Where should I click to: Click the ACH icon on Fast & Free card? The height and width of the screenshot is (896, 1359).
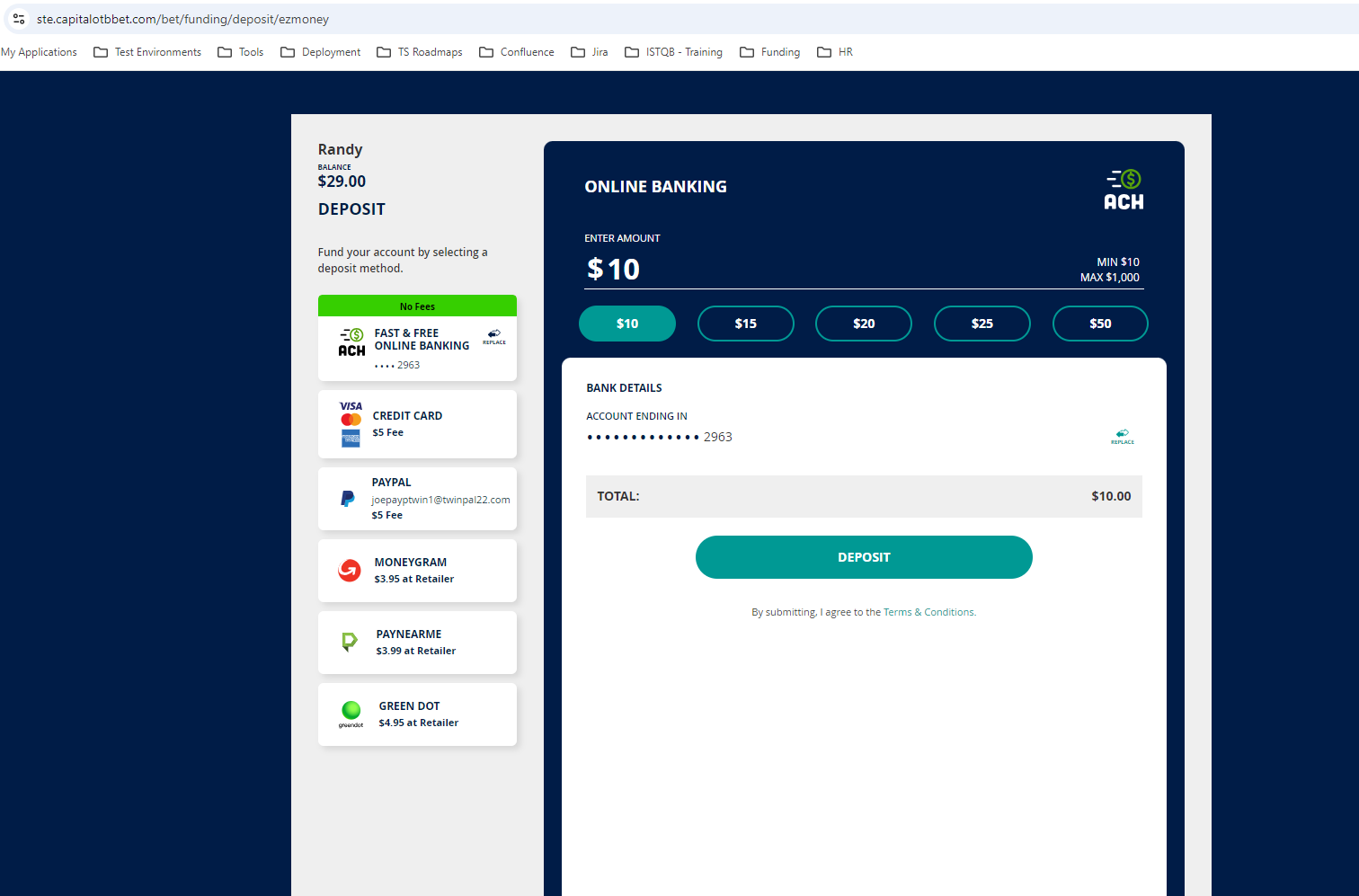(x=351, y=342)
